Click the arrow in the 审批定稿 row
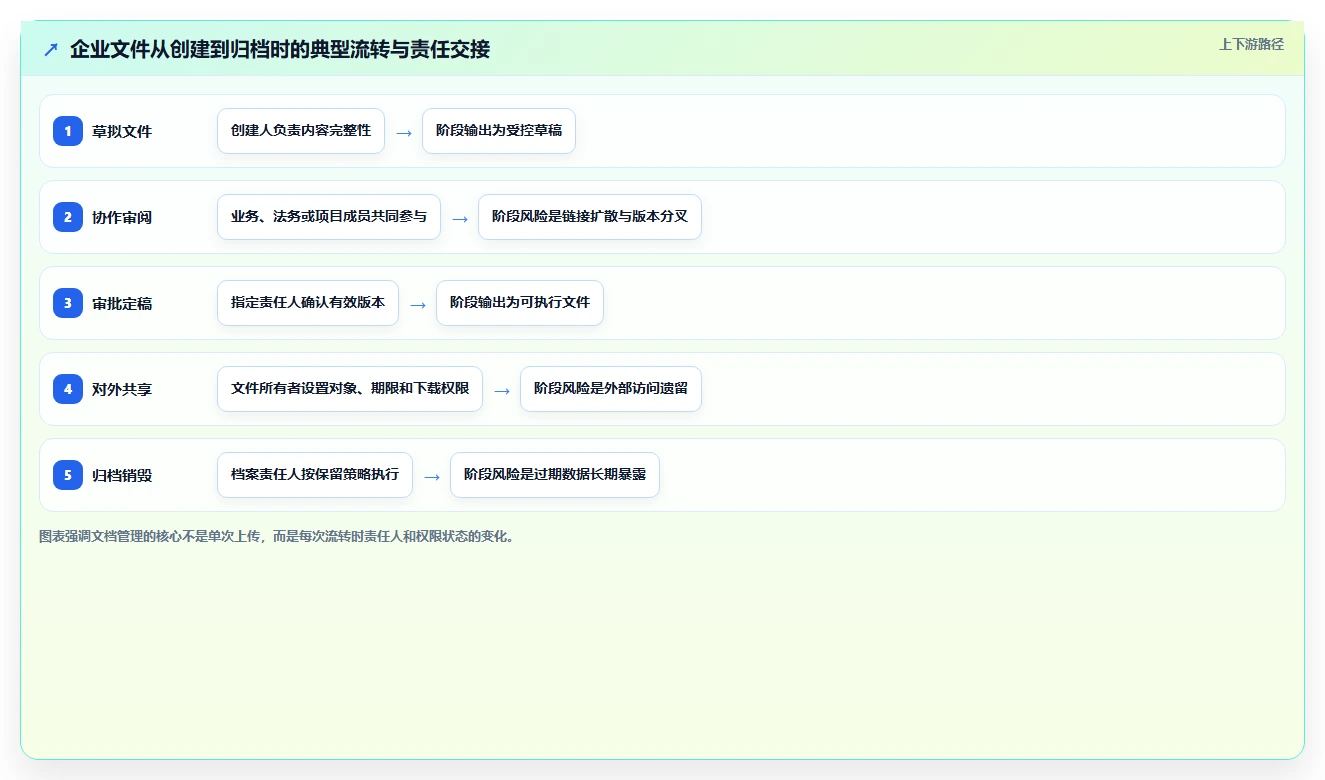The height and width of the screenshot is (780, 1325). [x=418, y=304]
